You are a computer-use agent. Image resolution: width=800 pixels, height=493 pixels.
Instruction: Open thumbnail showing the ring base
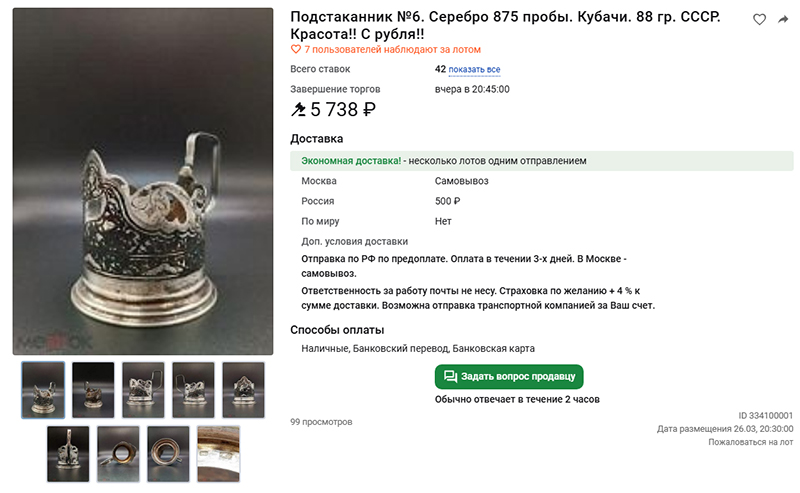[x=168, y=454]
